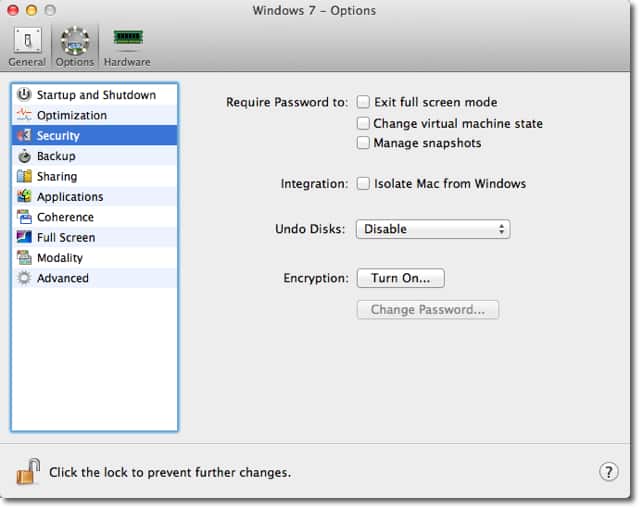
Task: Select the Coherence list item
Action: [95, 217]
